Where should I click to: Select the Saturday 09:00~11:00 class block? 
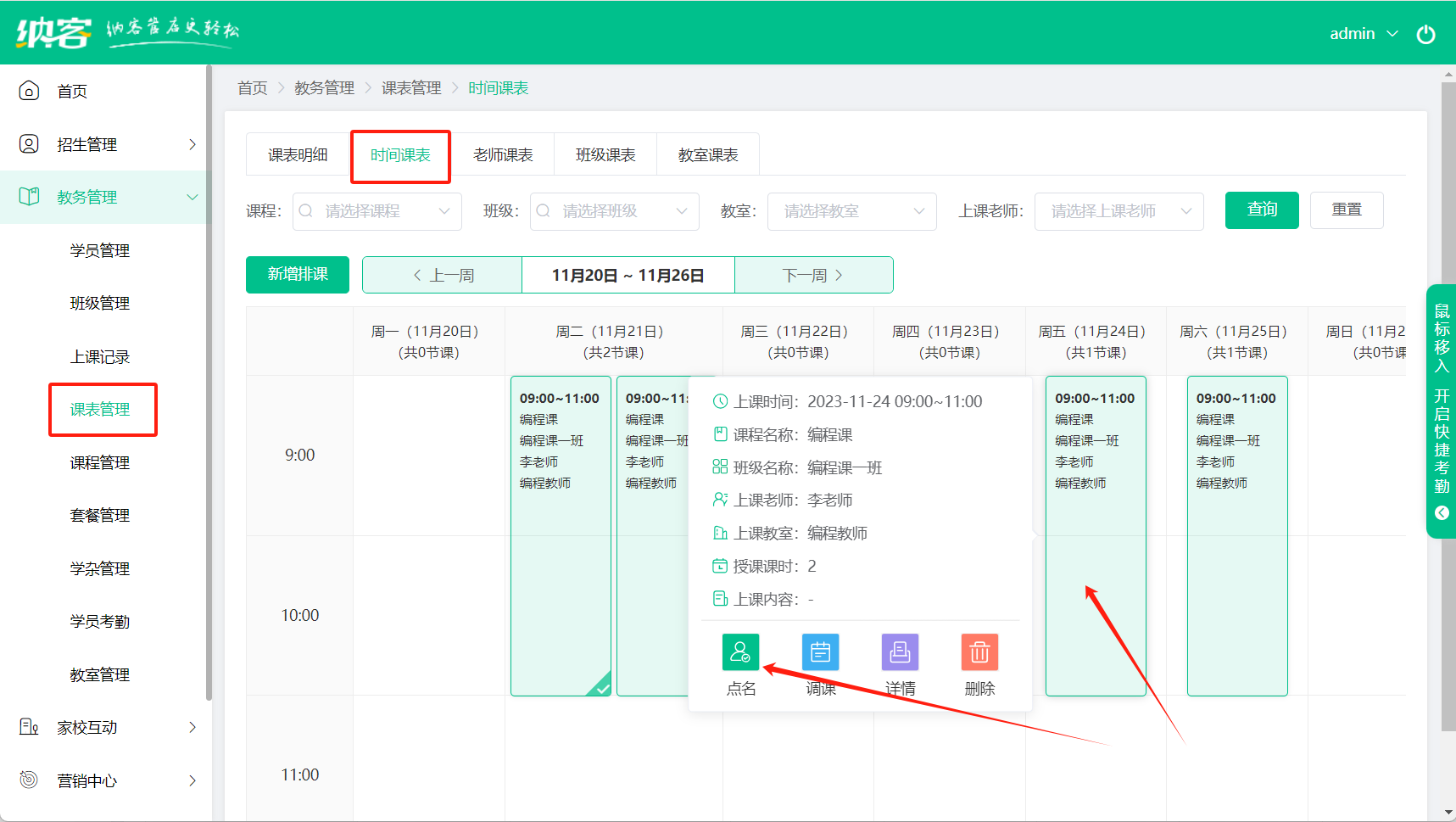click(1237, 534)
